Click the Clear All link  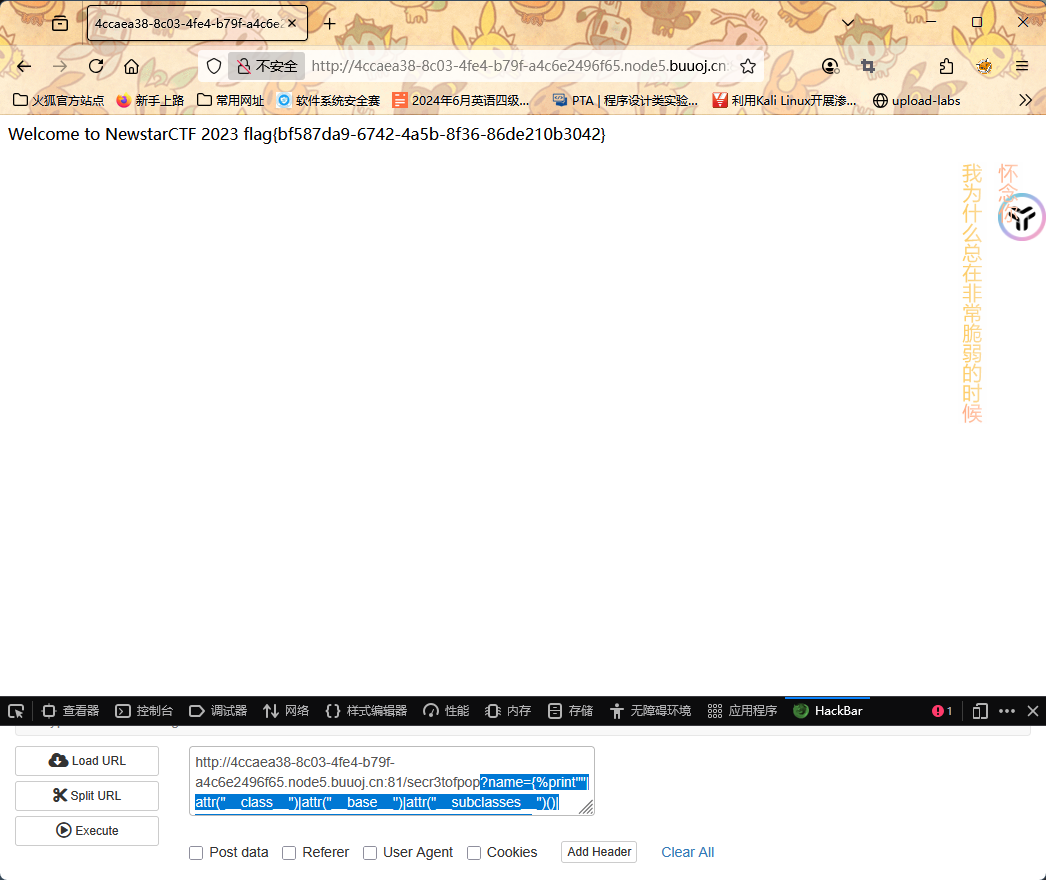(x=687, y=852)
